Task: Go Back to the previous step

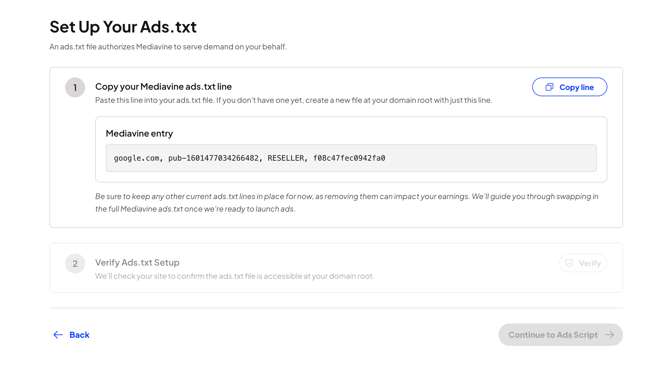Action: pyautogui.click(x=71, y=335)
